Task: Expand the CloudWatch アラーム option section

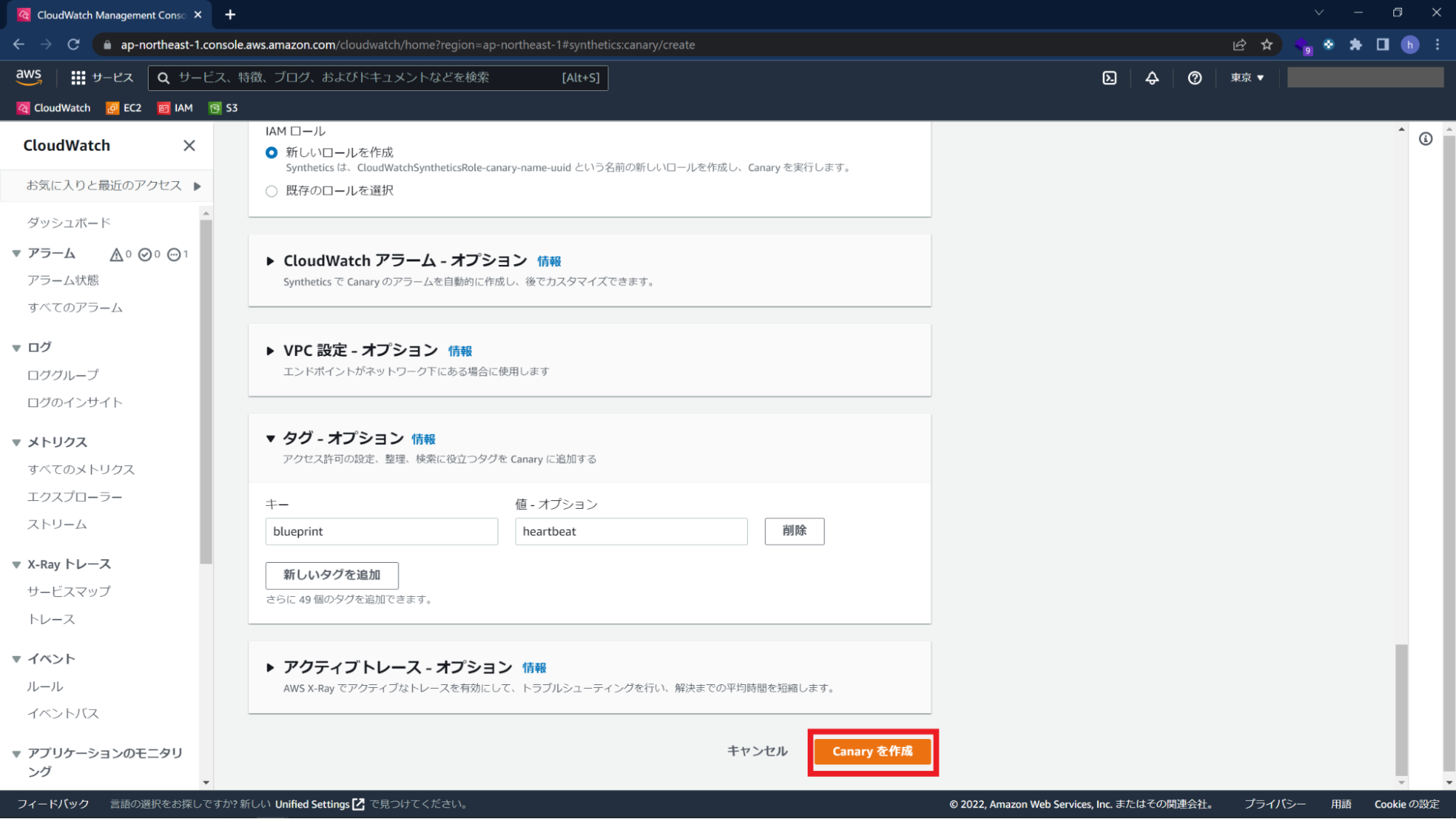Action: [270, 261]
